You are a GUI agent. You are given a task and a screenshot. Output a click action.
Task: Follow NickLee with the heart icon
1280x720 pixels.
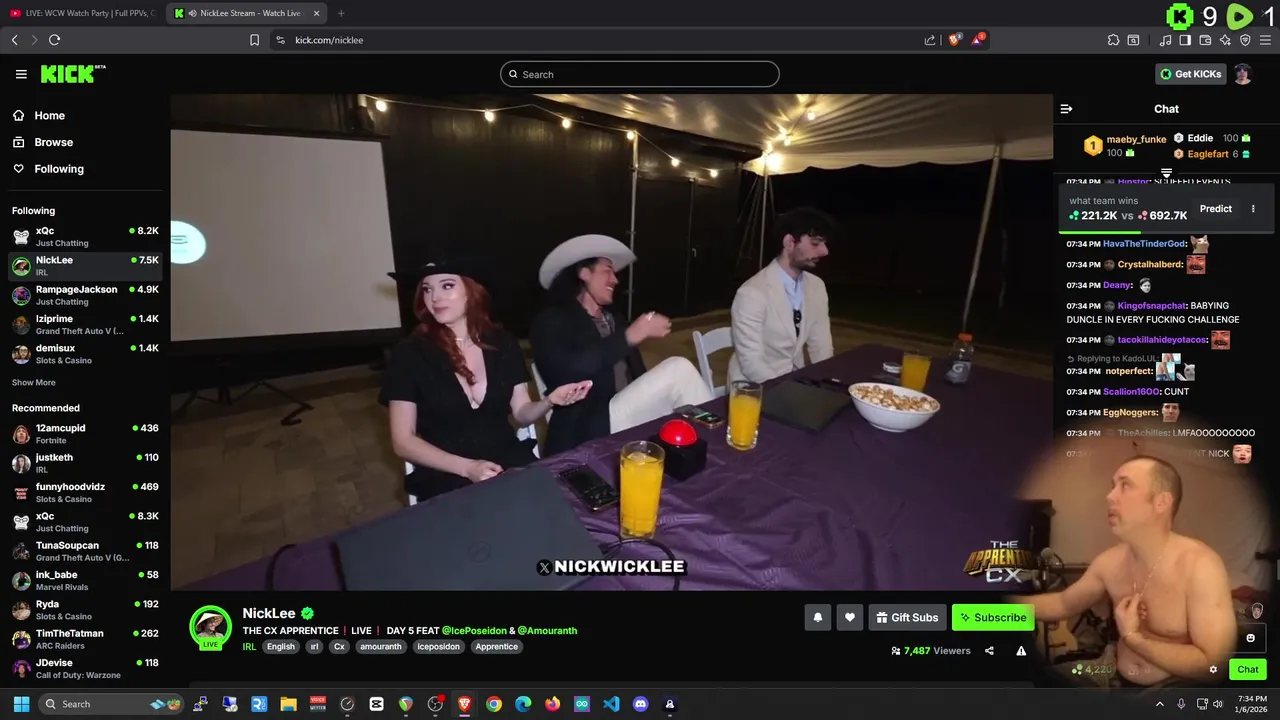click(850, 618)
